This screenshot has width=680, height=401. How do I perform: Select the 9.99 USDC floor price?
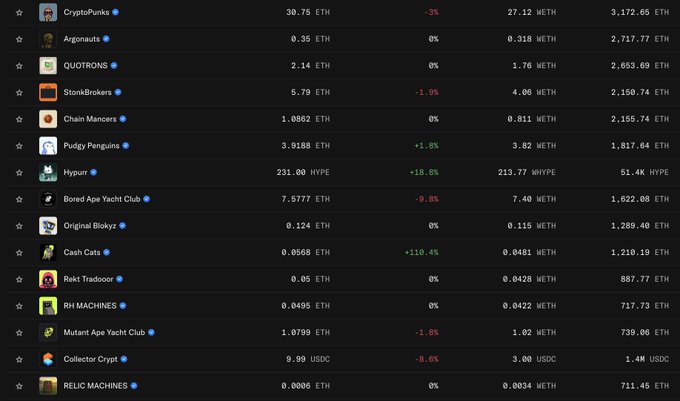pyautogui.click(x=308, y=359)
